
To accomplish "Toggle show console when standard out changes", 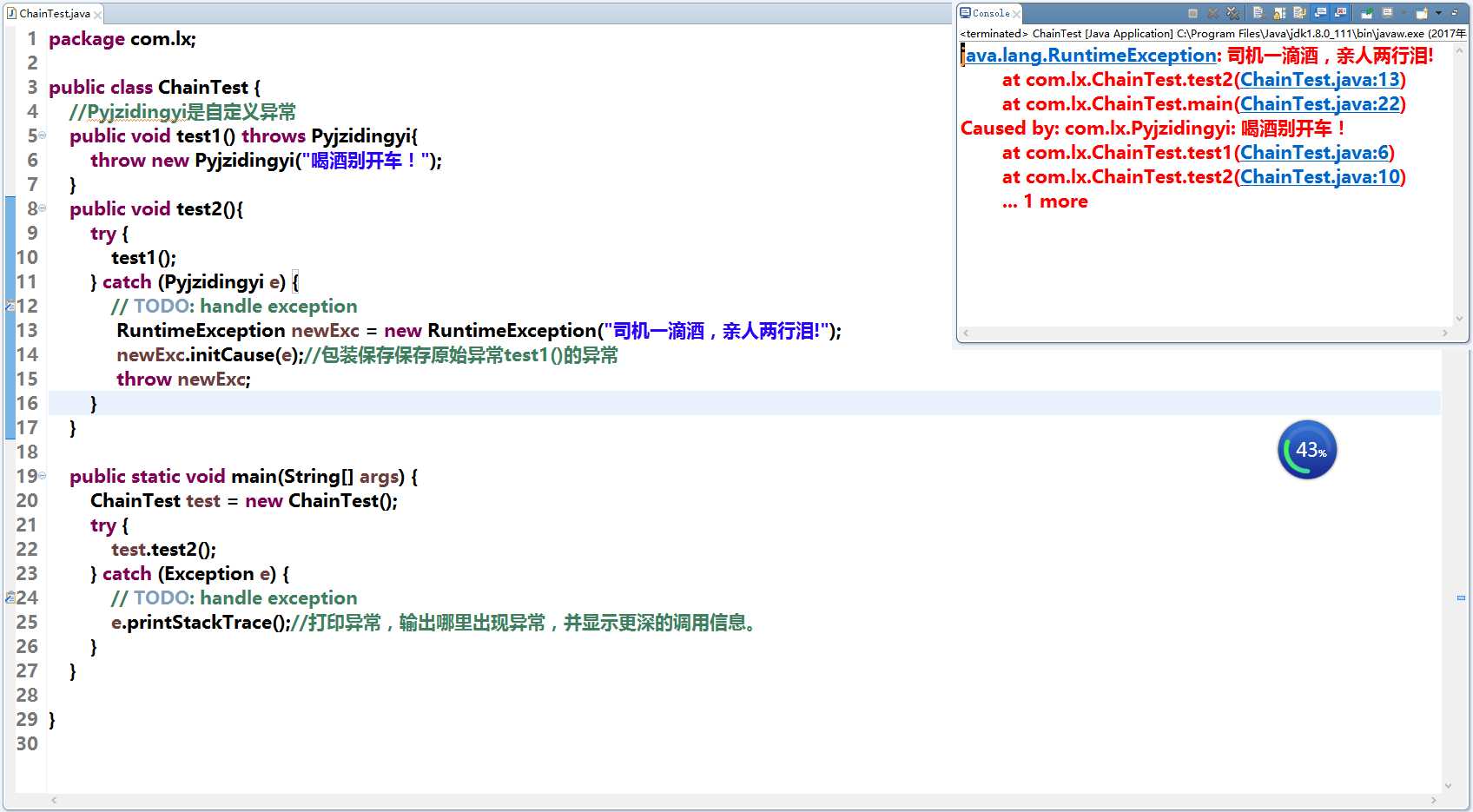I will click(x=1320, y=13).
